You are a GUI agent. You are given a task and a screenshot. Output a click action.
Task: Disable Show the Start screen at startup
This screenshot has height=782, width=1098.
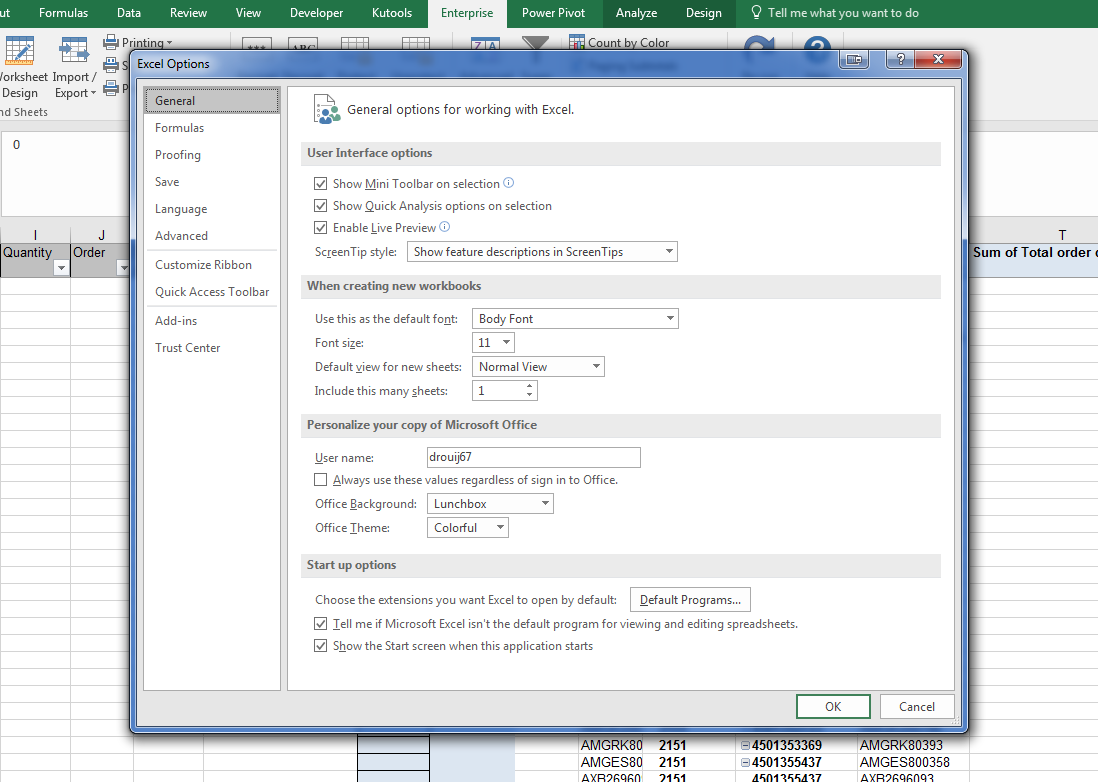tap(320, 646)
